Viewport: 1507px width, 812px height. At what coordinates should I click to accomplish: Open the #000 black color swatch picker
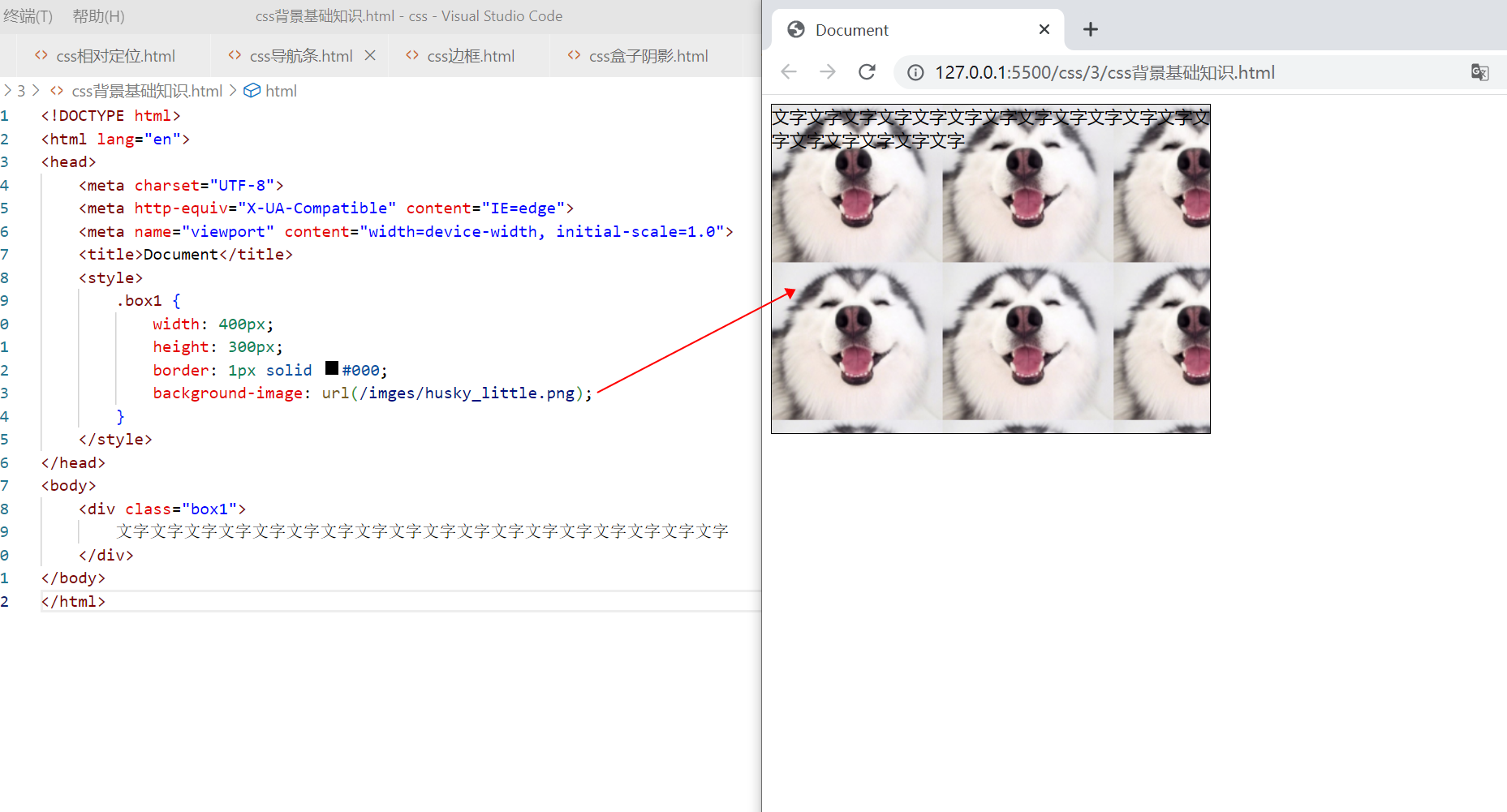coord(332,368)
